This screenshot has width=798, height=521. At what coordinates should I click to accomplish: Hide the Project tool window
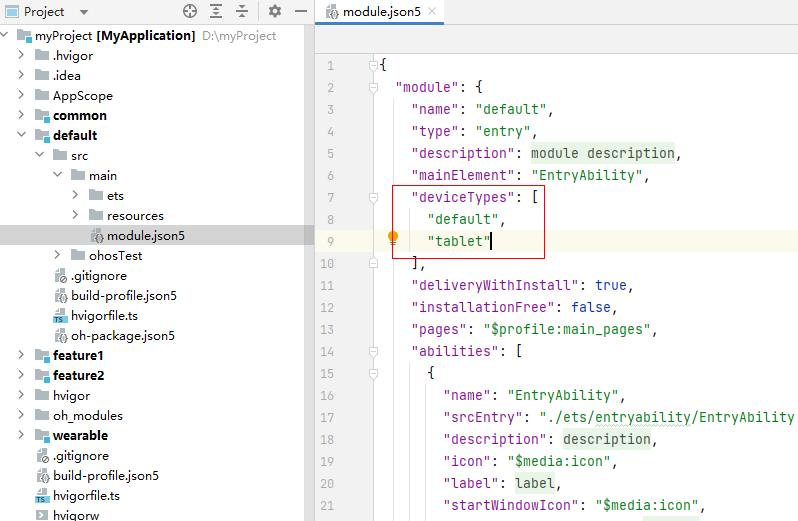298,12
